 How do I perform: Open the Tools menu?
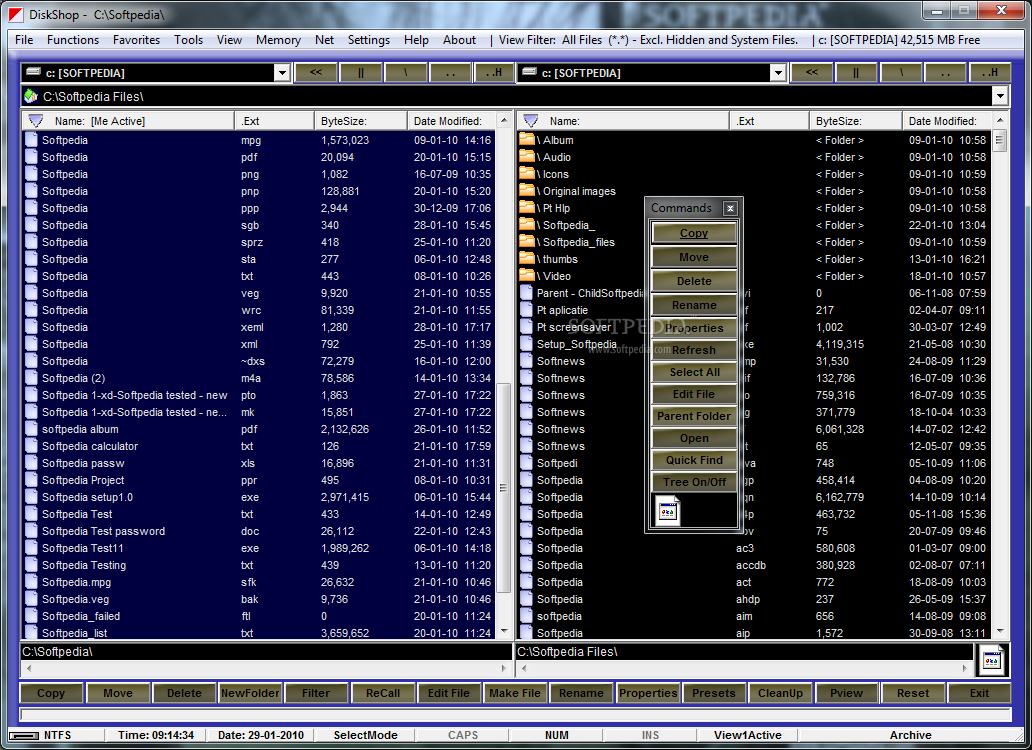coord(188,40)
